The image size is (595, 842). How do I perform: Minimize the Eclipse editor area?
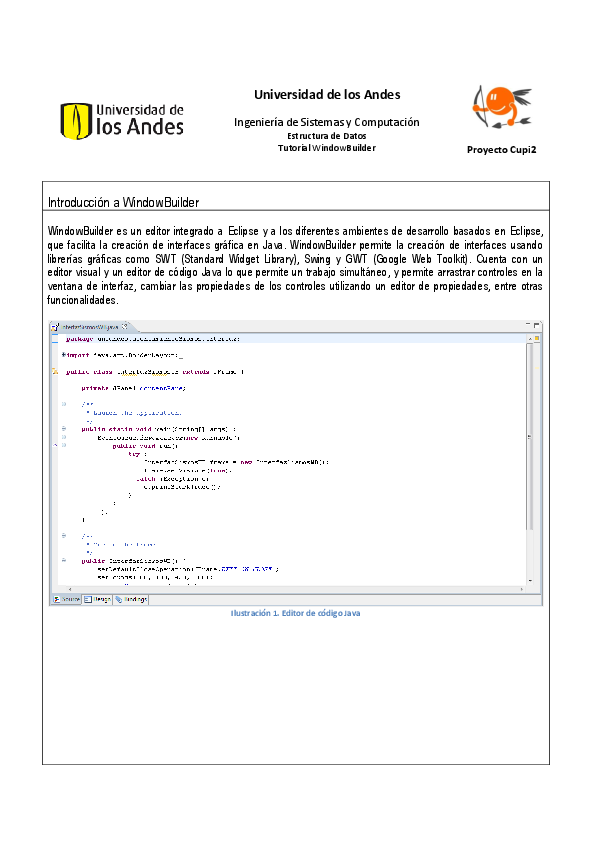528,324
